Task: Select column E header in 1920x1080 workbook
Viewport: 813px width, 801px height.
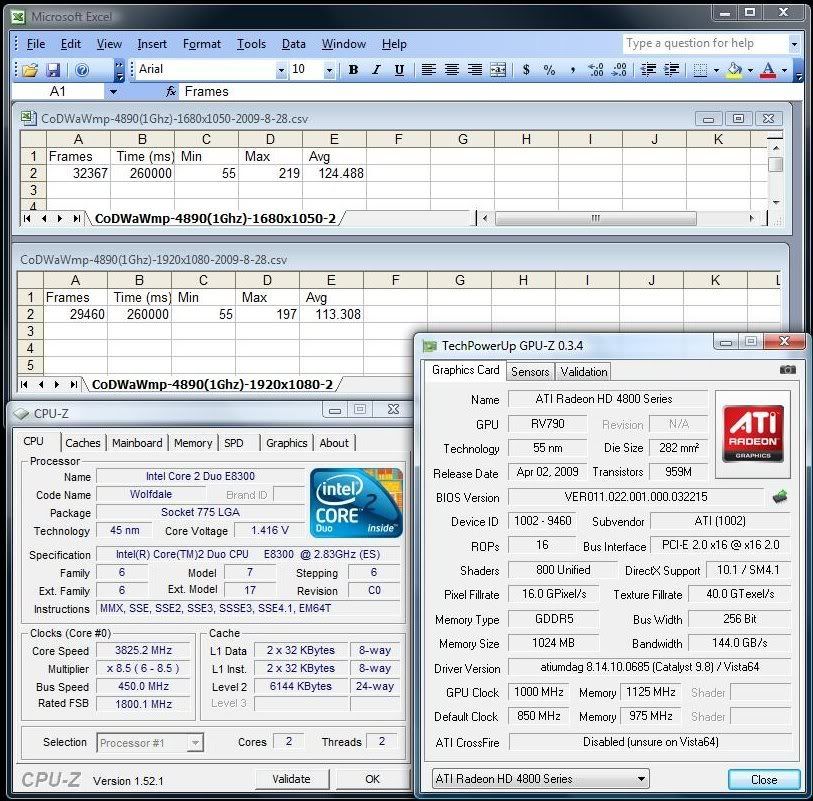Action: (331, 280)
